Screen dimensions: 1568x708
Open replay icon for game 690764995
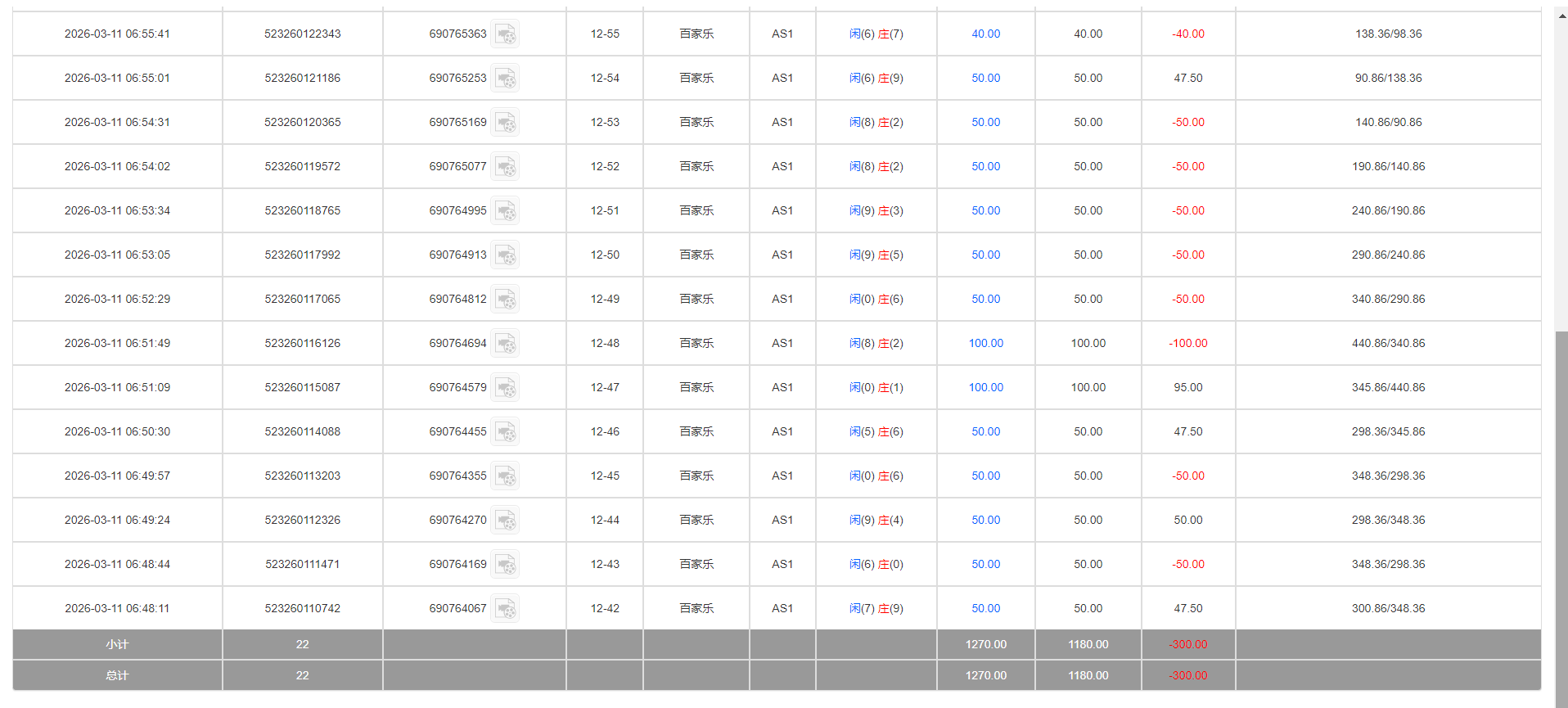(505, 211)
